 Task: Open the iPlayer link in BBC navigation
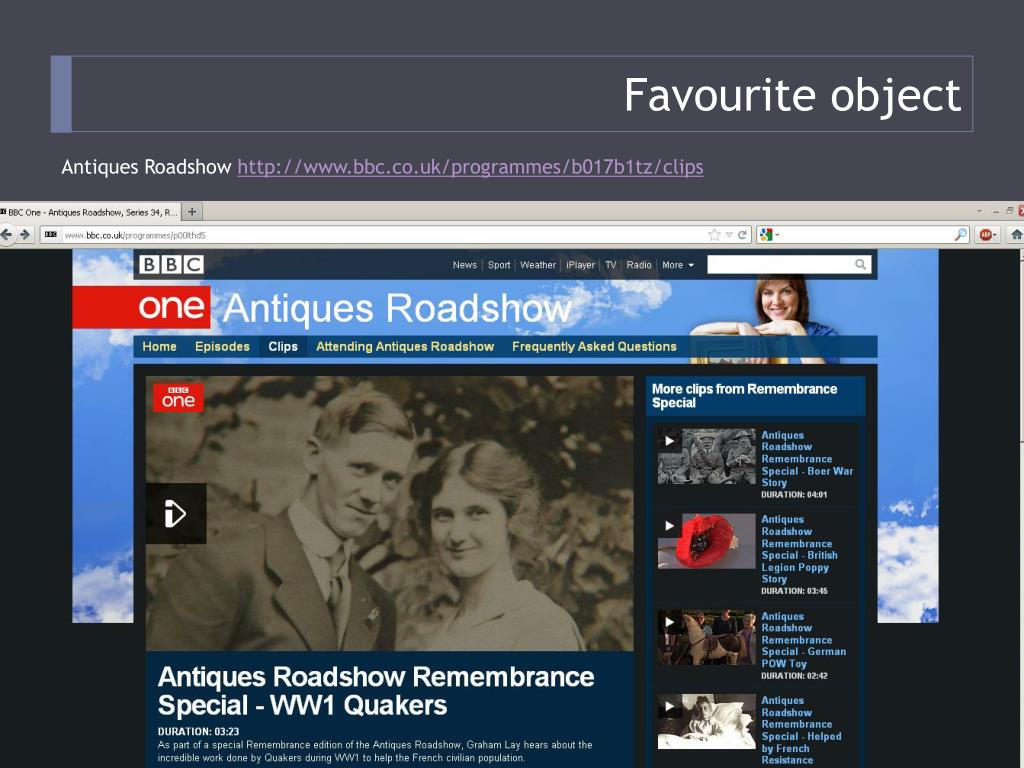click(581, 265)
